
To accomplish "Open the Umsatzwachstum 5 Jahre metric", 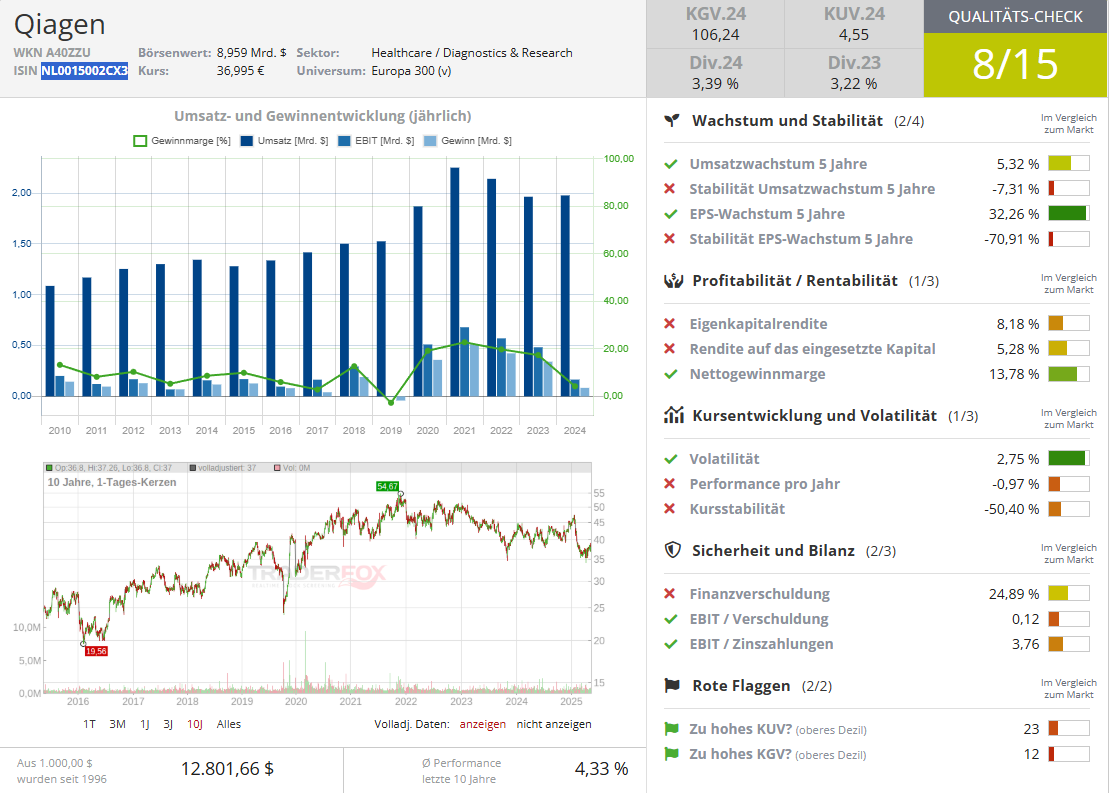I will point(778,164).
